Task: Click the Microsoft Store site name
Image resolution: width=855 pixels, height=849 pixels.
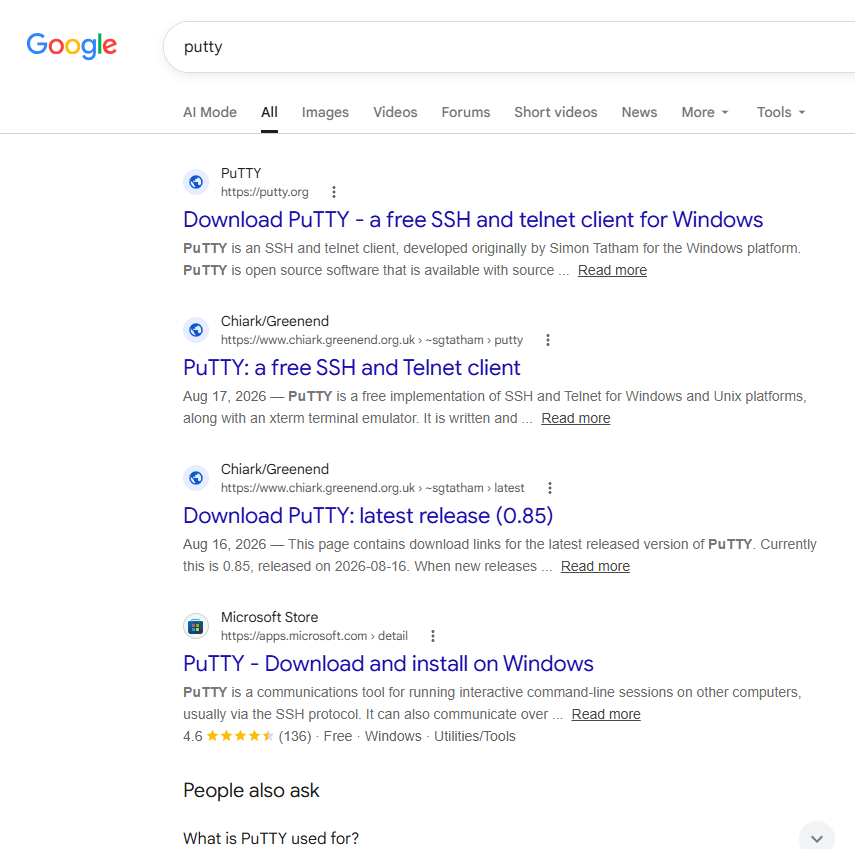Action: (269, 617)
